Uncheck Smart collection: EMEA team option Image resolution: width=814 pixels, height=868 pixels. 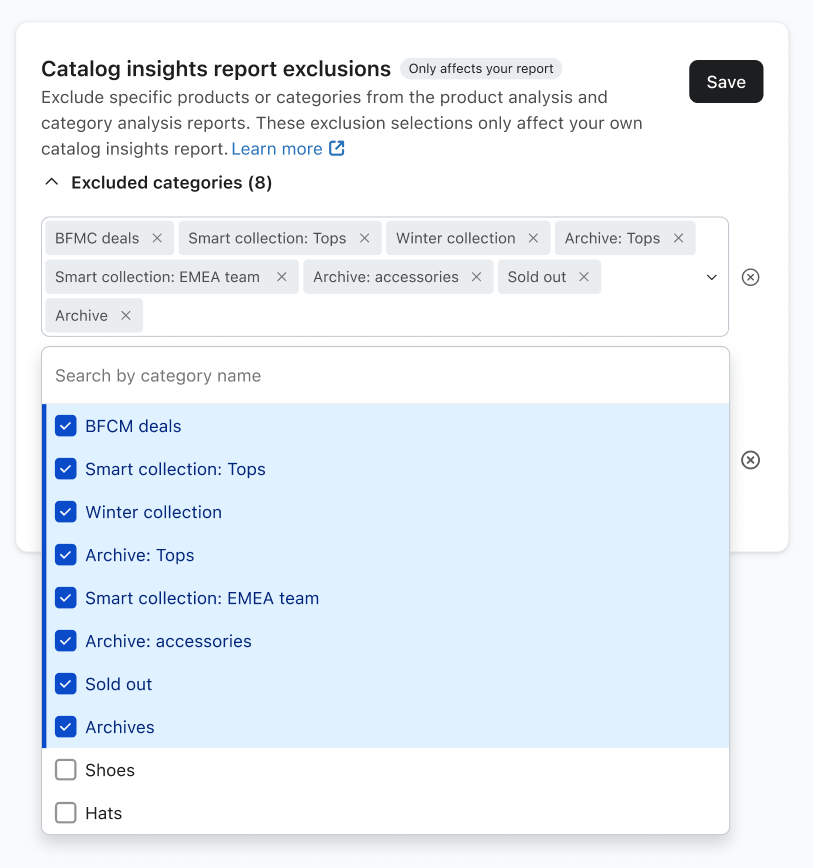[x=65, y=598]
